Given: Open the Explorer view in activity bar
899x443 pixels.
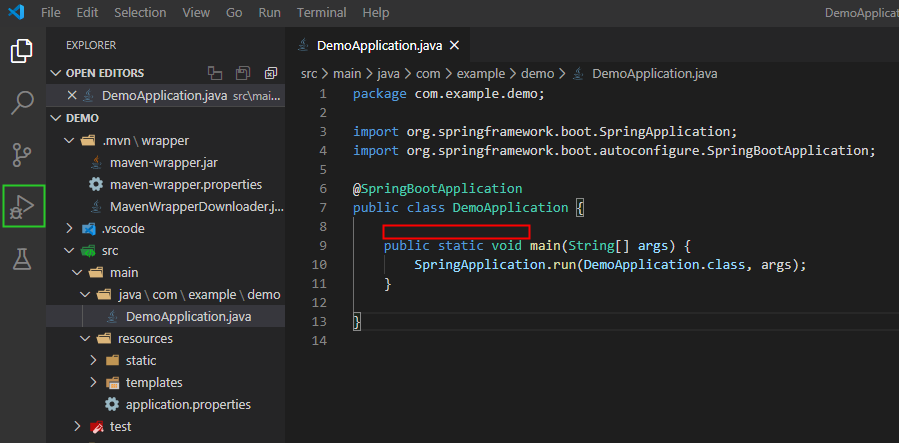Looking at the screenshot, I should pos(22,52).
